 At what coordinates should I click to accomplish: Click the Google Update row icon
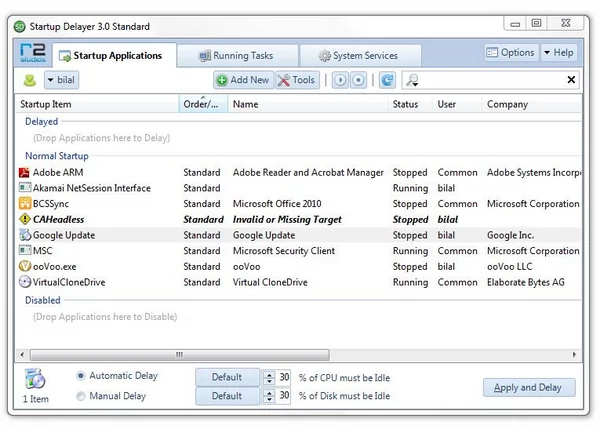pyautogui.click(x=25, y=235)
